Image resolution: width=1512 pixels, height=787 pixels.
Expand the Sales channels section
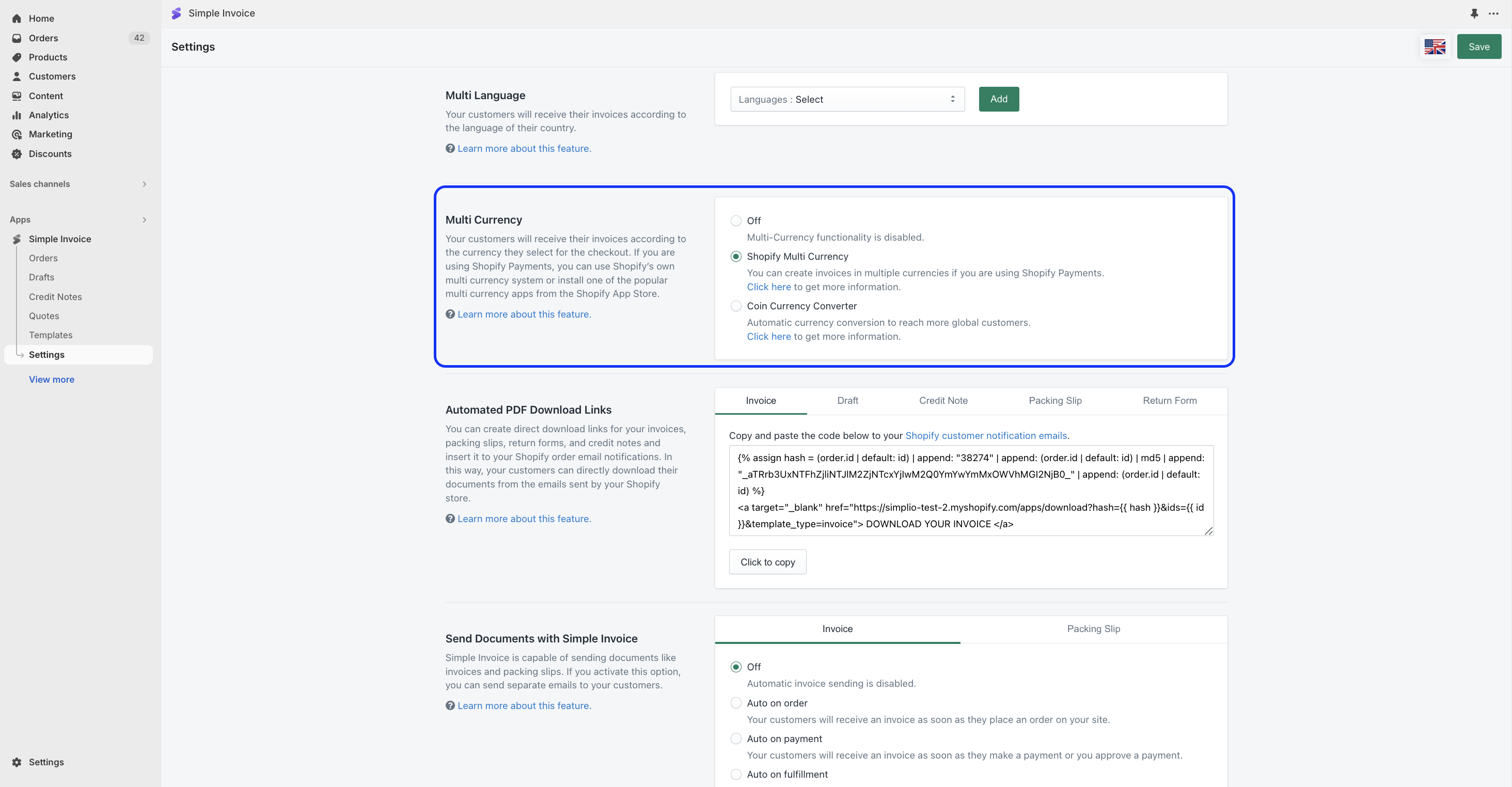point(145,184)
